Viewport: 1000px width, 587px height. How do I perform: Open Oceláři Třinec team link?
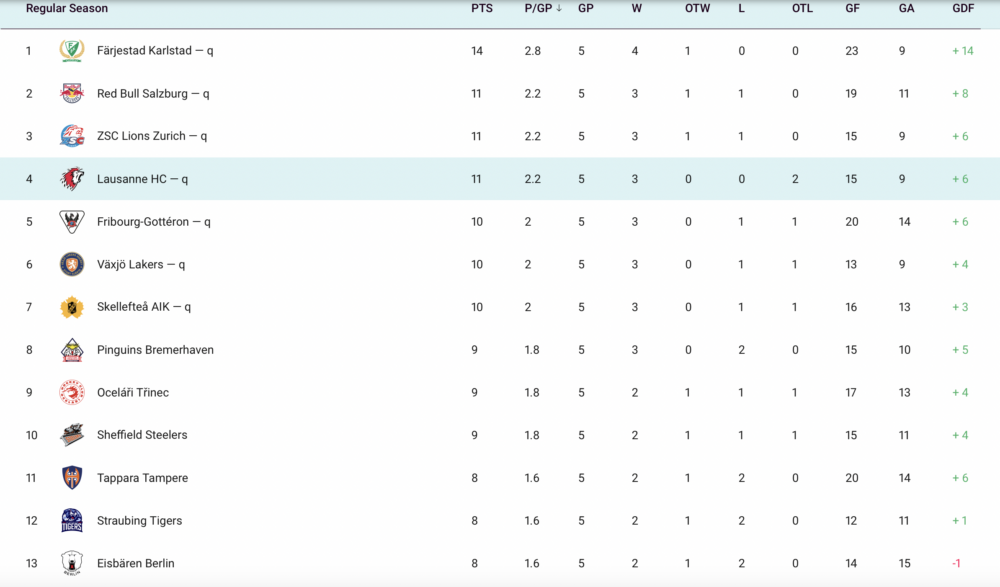(133, 392)
